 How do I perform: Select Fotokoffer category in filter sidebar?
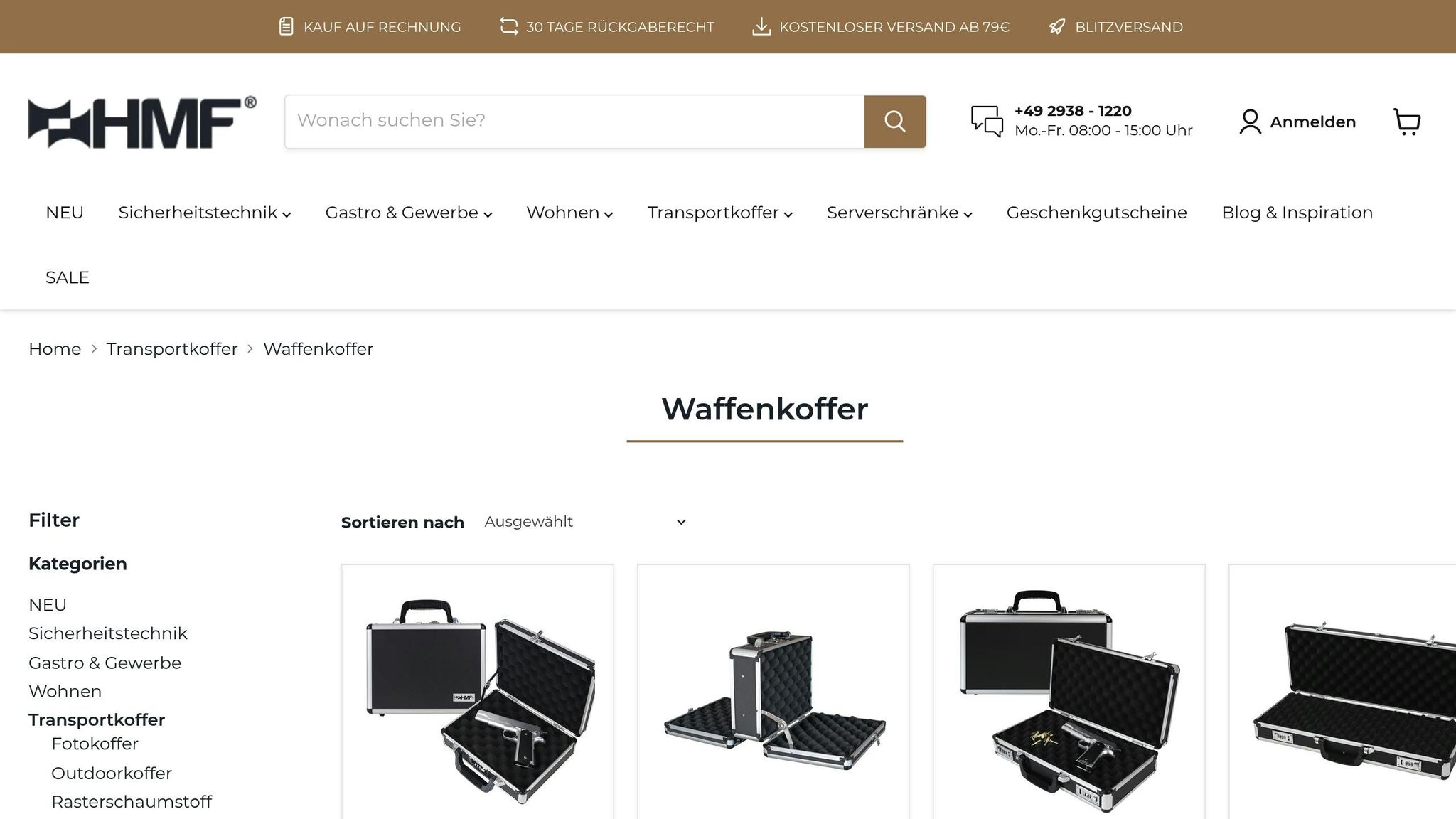(x=95, y=744)
